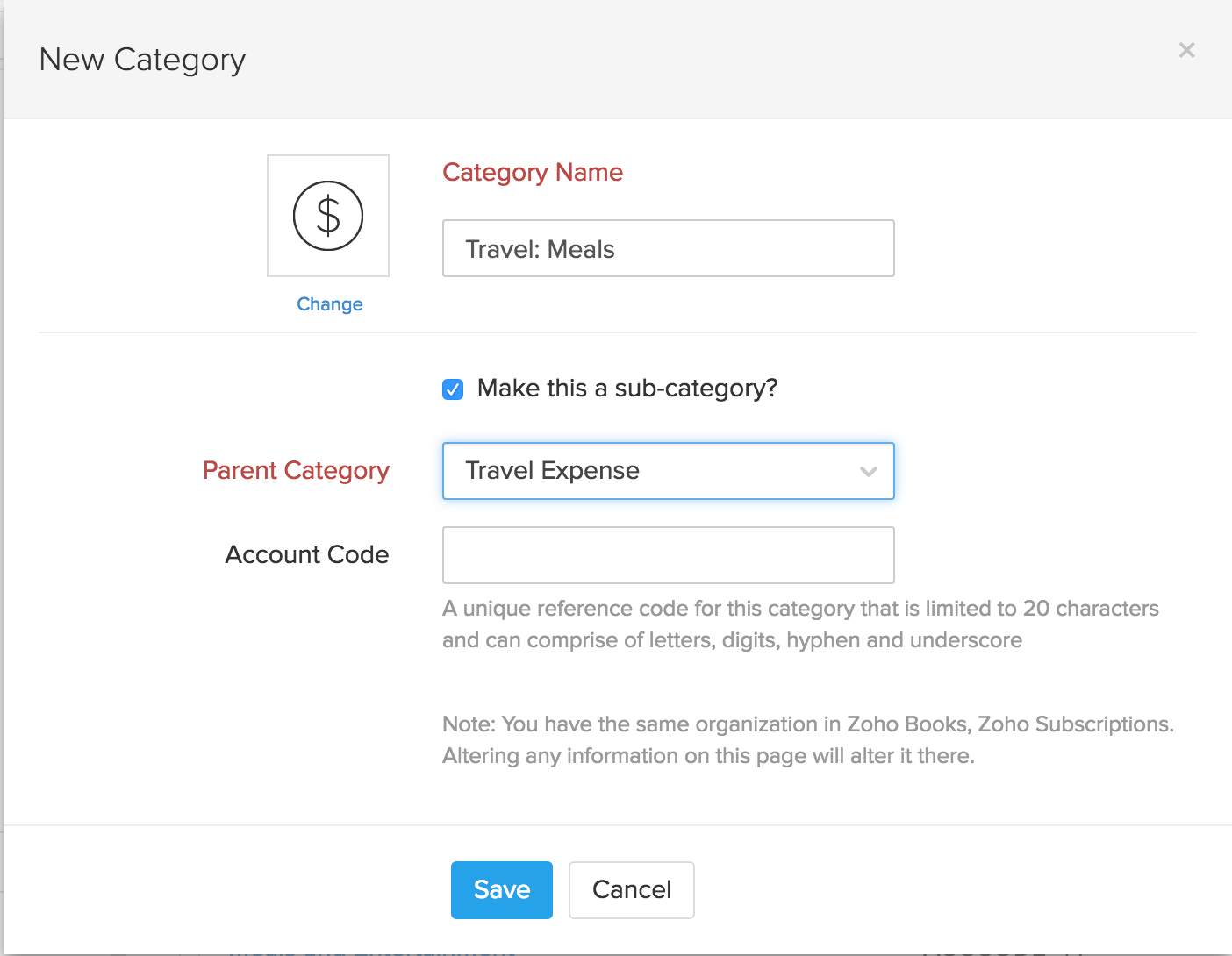This screenshot has height=956, width=1232.
Task: Save the new Travel: Meals category
Action: coord(501,889)
